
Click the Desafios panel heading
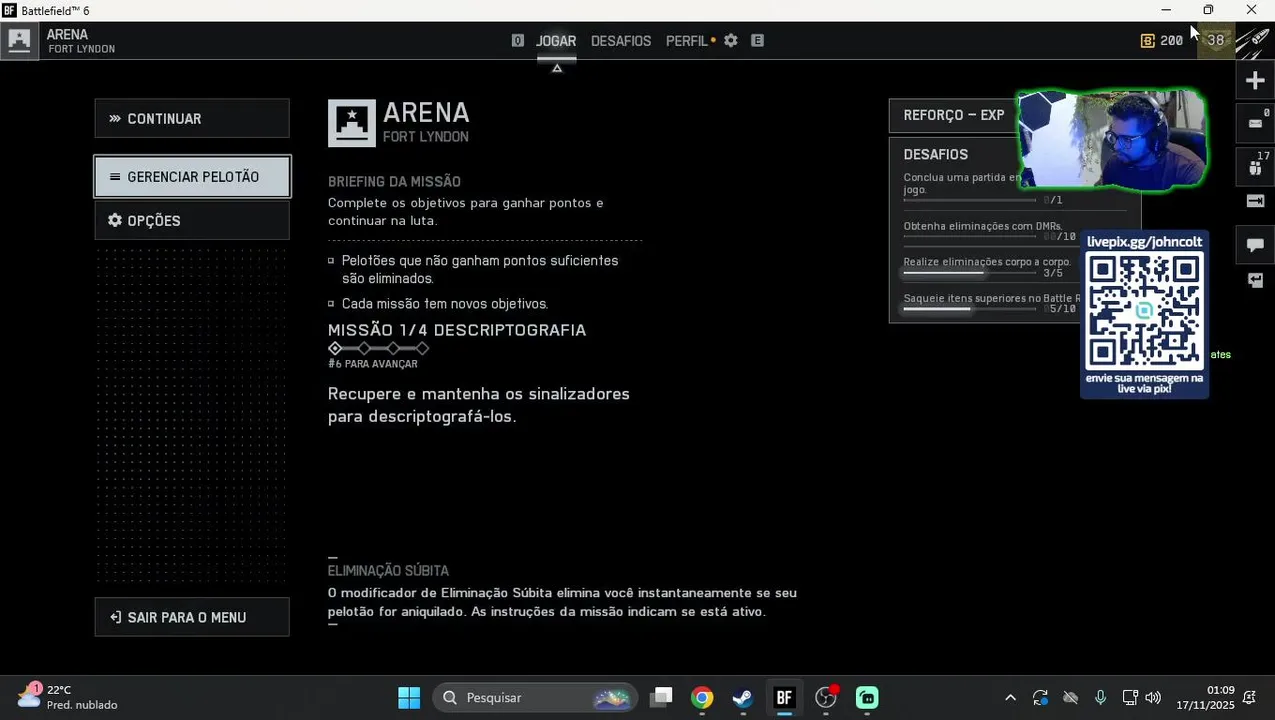point(936,155)
